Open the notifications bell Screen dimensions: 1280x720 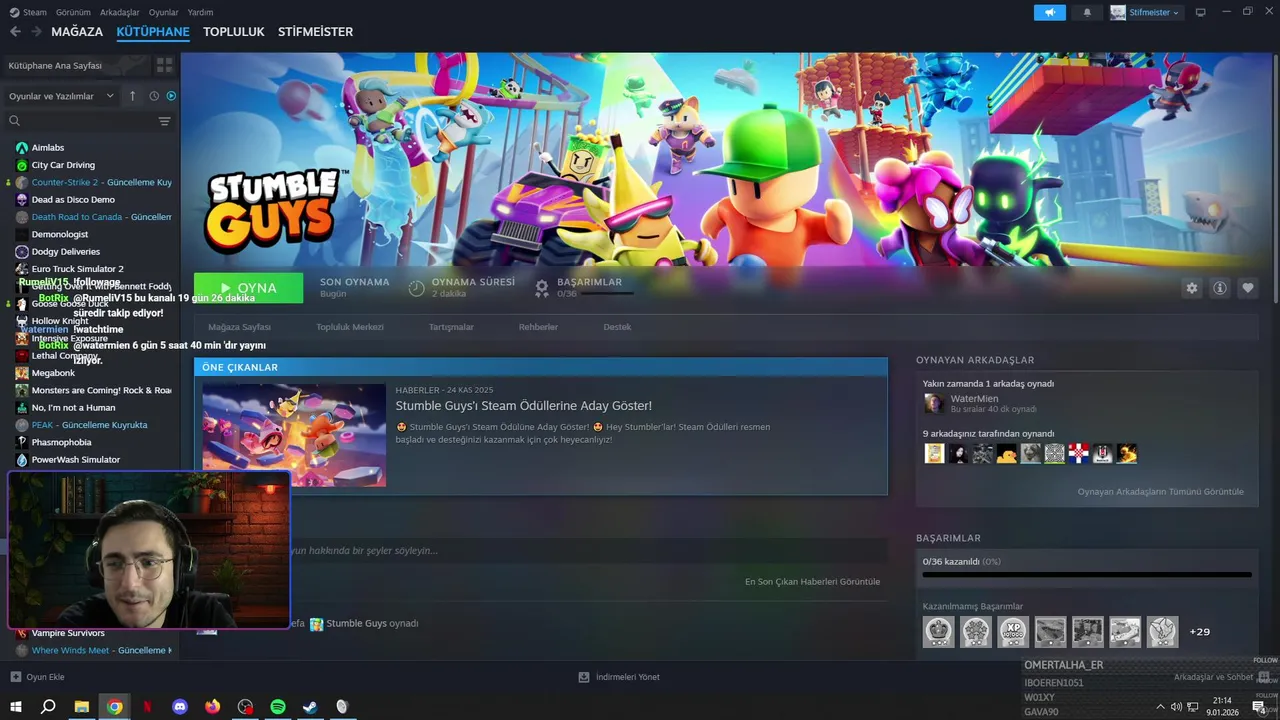(1087, 12)
